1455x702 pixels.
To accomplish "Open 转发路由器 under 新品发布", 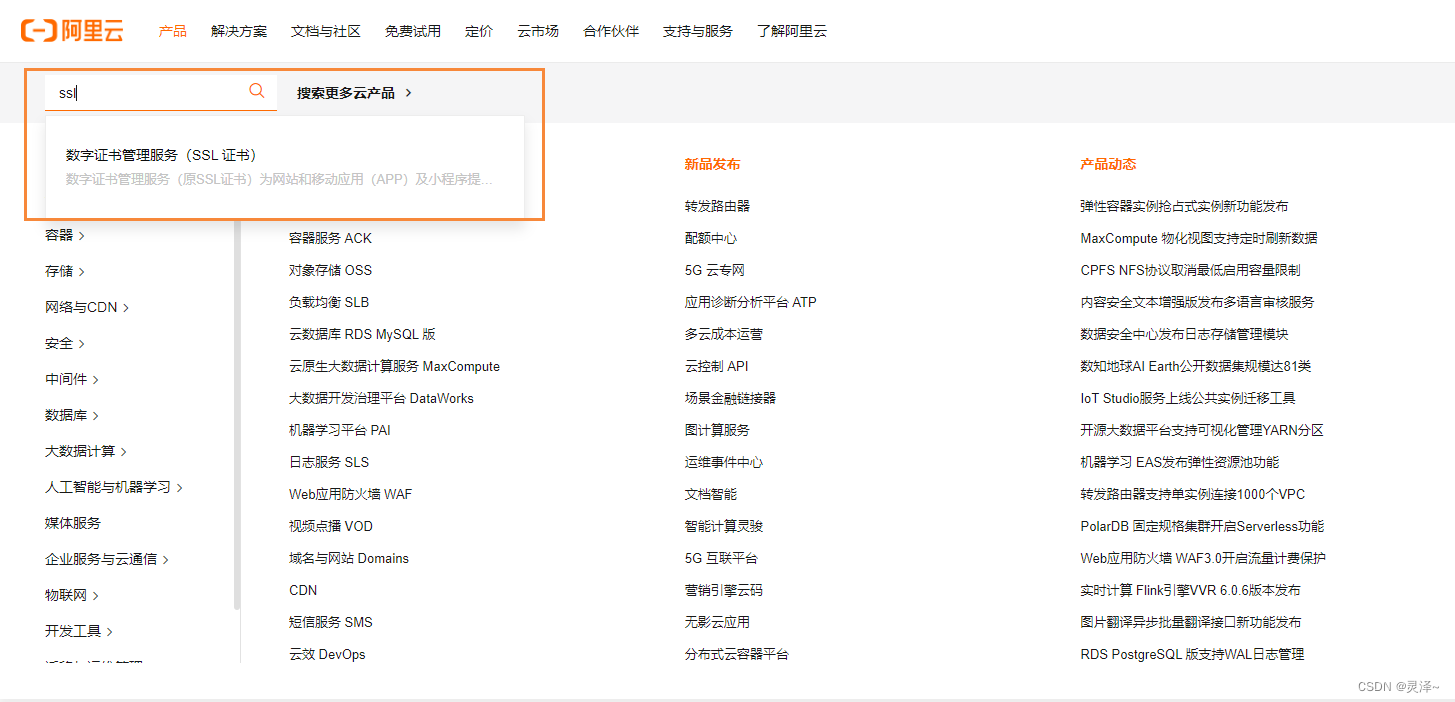I will pos(717,206).
